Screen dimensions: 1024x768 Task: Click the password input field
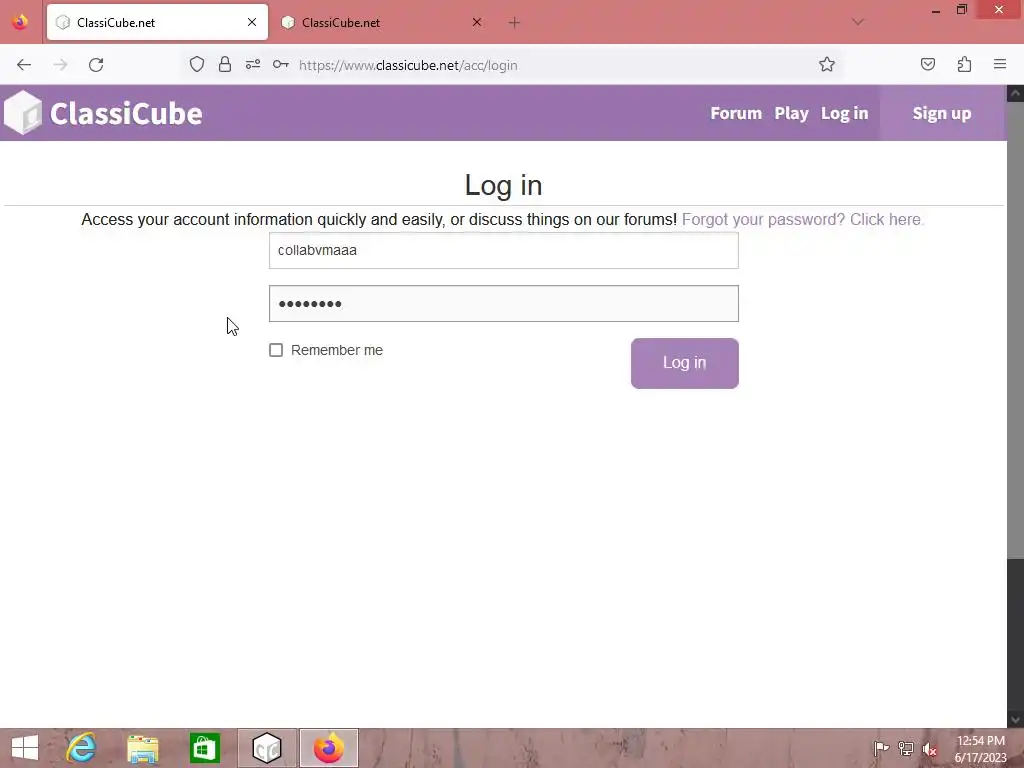point(504,303)
